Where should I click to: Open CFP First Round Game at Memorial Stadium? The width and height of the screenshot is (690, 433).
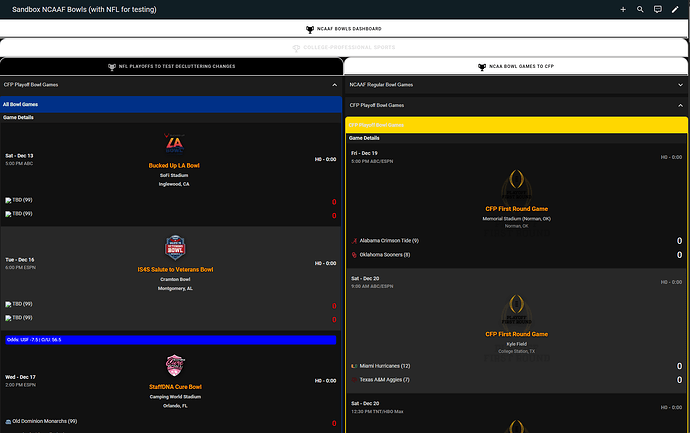click(517, 209)
